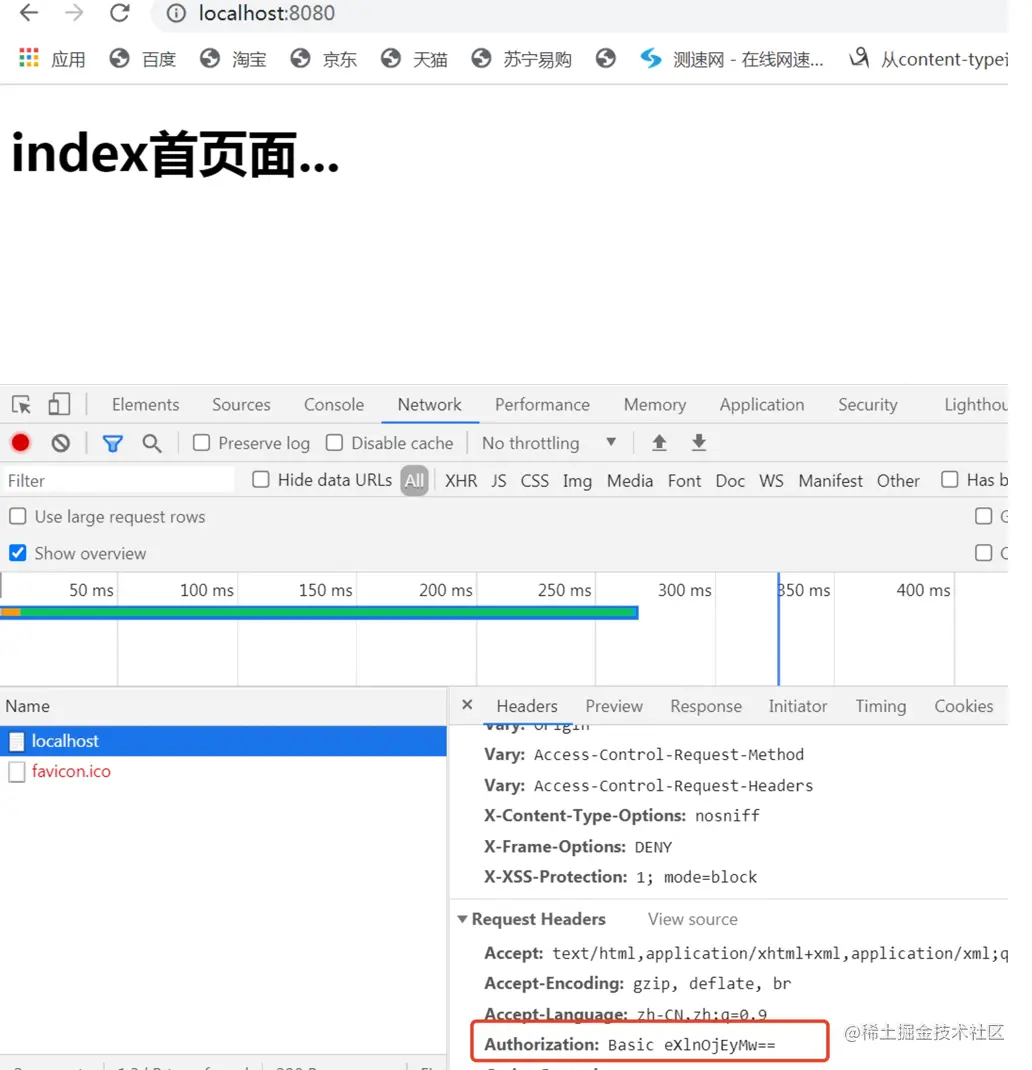Switch to the Memory tab

[655, 405]
